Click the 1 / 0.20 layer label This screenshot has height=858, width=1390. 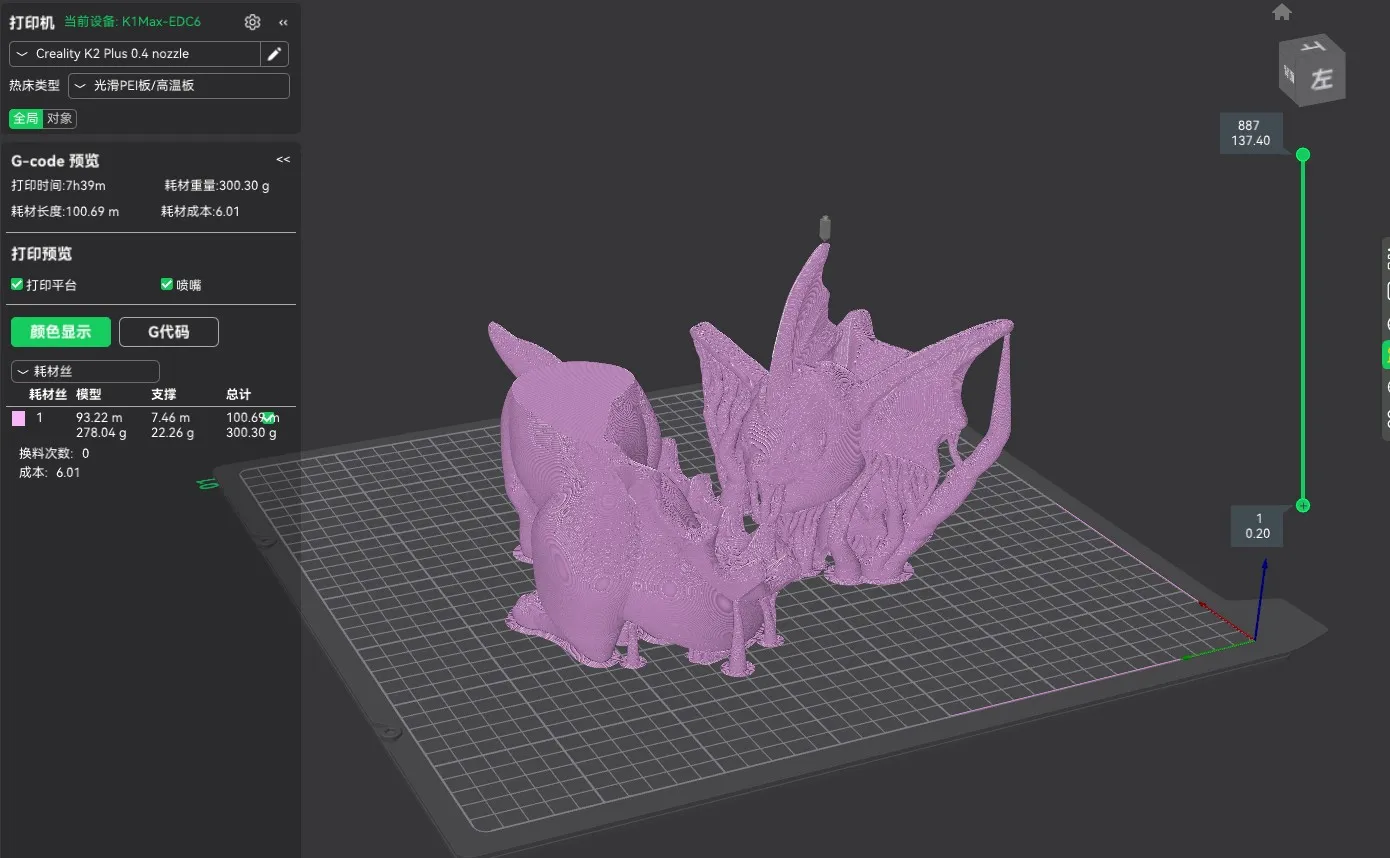click(1258, 526)
